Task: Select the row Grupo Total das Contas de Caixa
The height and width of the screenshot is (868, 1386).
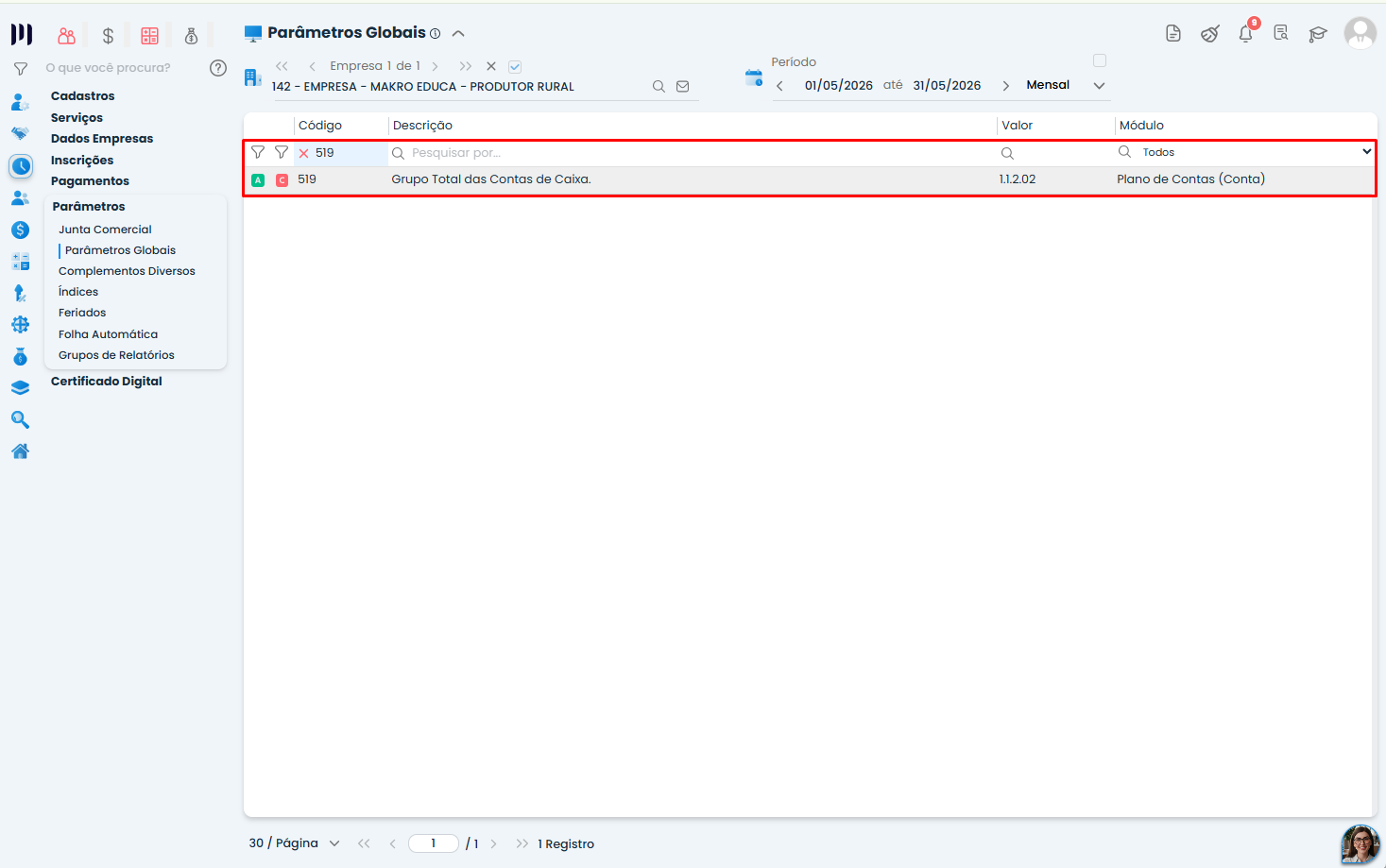Action: (x=810, y=179)
